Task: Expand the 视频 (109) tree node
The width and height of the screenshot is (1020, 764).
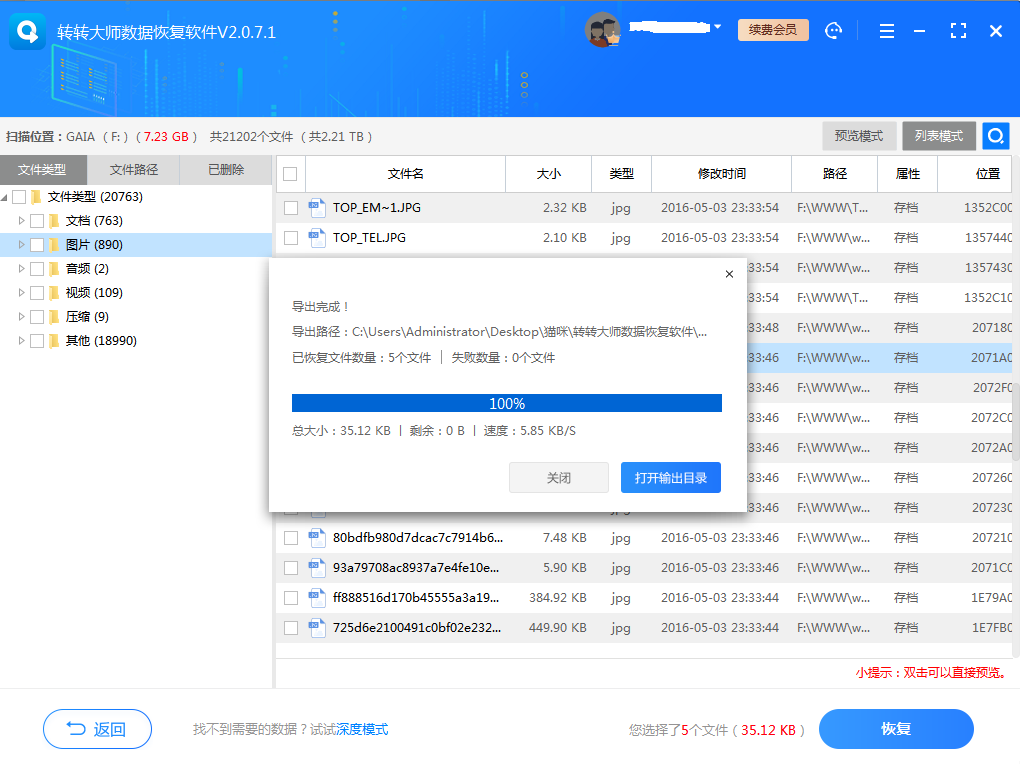Action: click(x=21, y=293)
